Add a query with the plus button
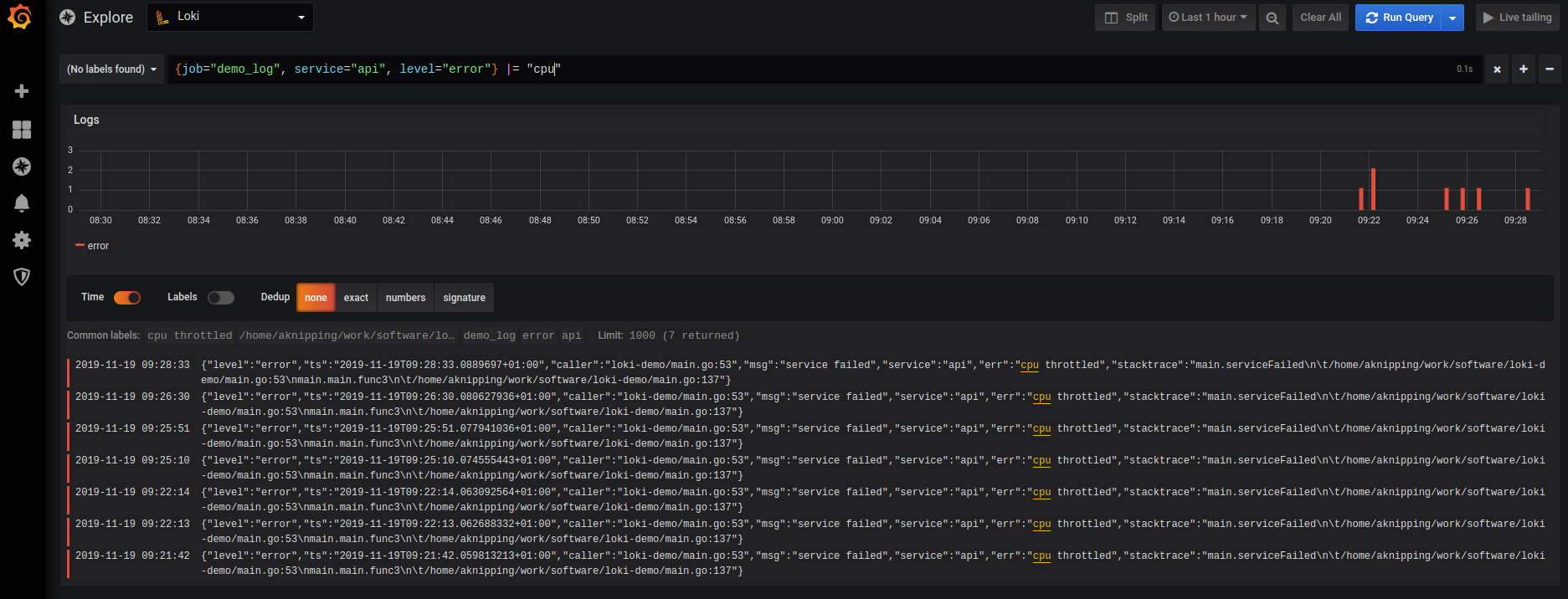Viewport: 1568px width, 599px height. (1524, 69)
